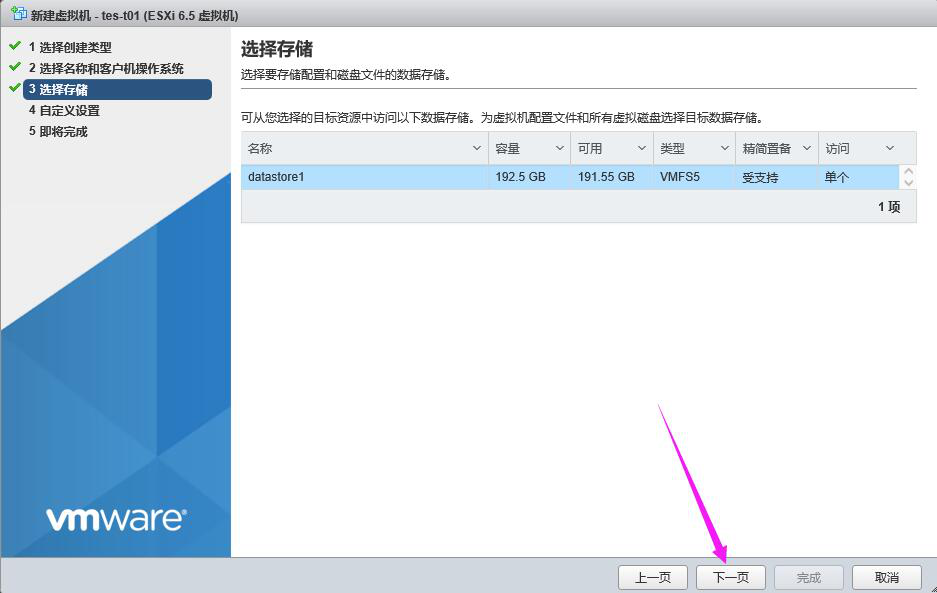The image size is (937, 593).
Task: Click the 完成 button
Action: click(809, 577)
